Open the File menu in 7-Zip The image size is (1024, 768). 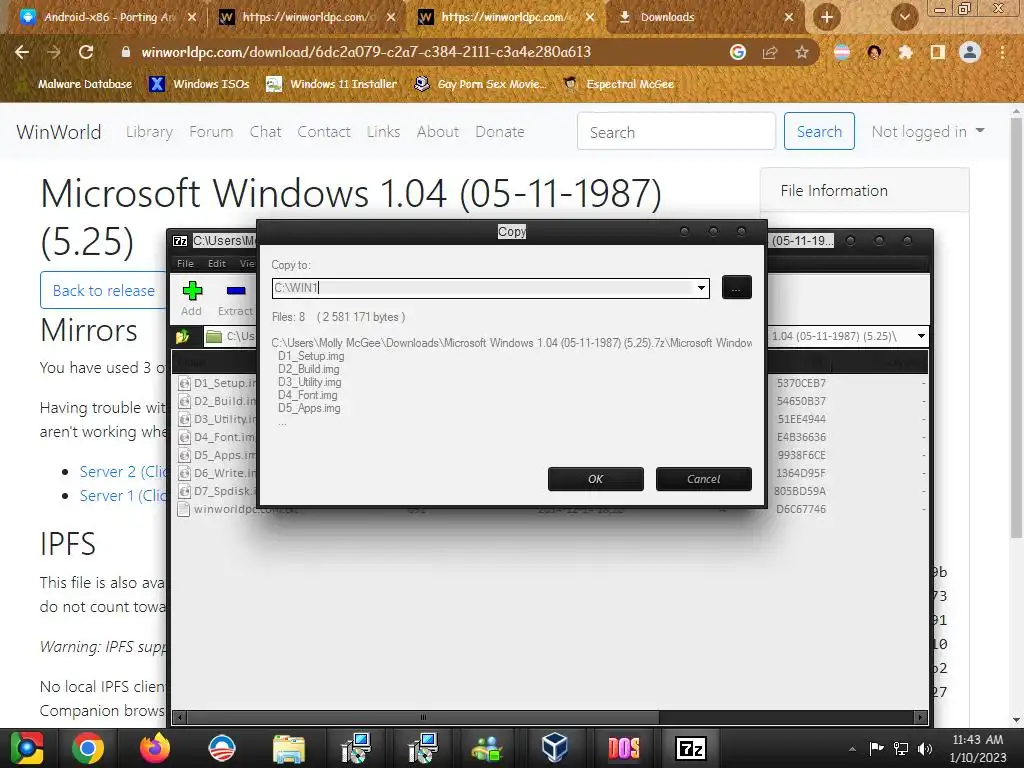point(185,264)
